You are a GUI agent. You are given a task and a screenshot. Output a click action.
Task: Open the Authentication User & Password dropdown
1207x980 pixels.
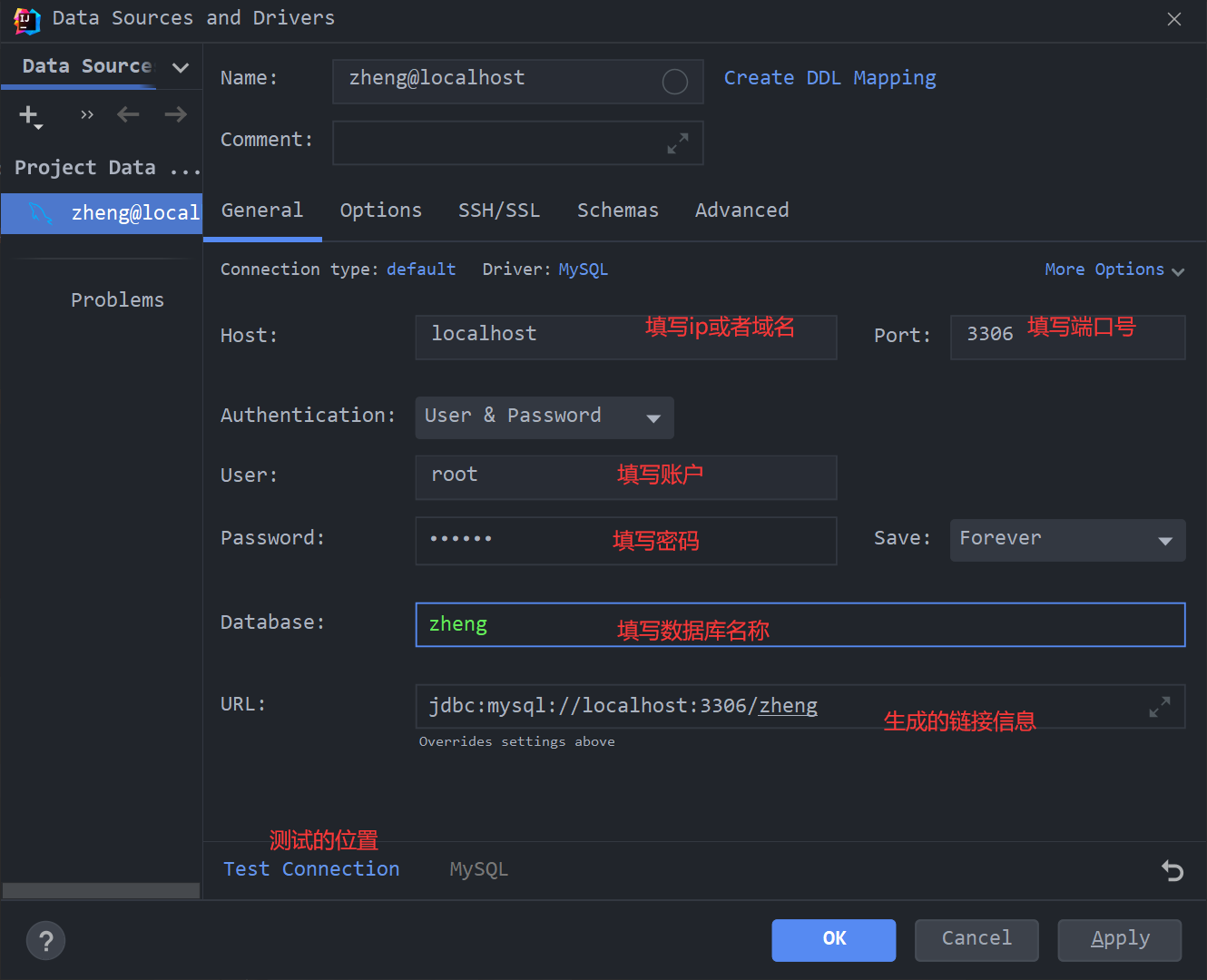point(544,417)
